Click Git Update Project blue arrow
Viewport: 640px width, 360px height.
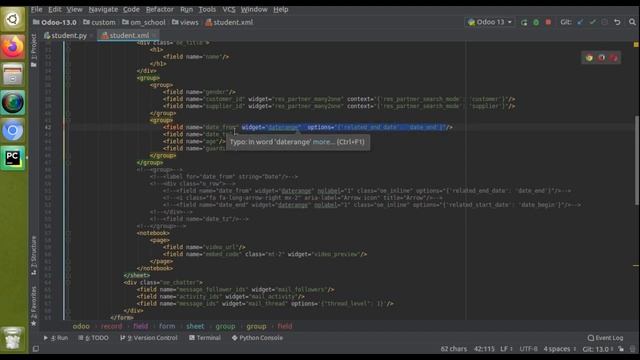pos(580,22)
